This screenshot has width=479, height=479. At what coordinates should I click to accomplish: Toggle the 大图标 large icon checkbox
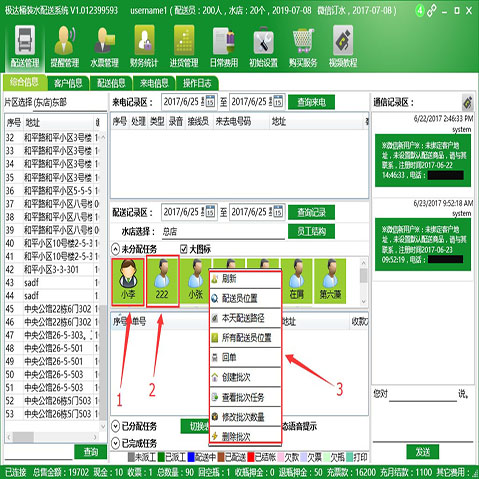pos(184,249)
